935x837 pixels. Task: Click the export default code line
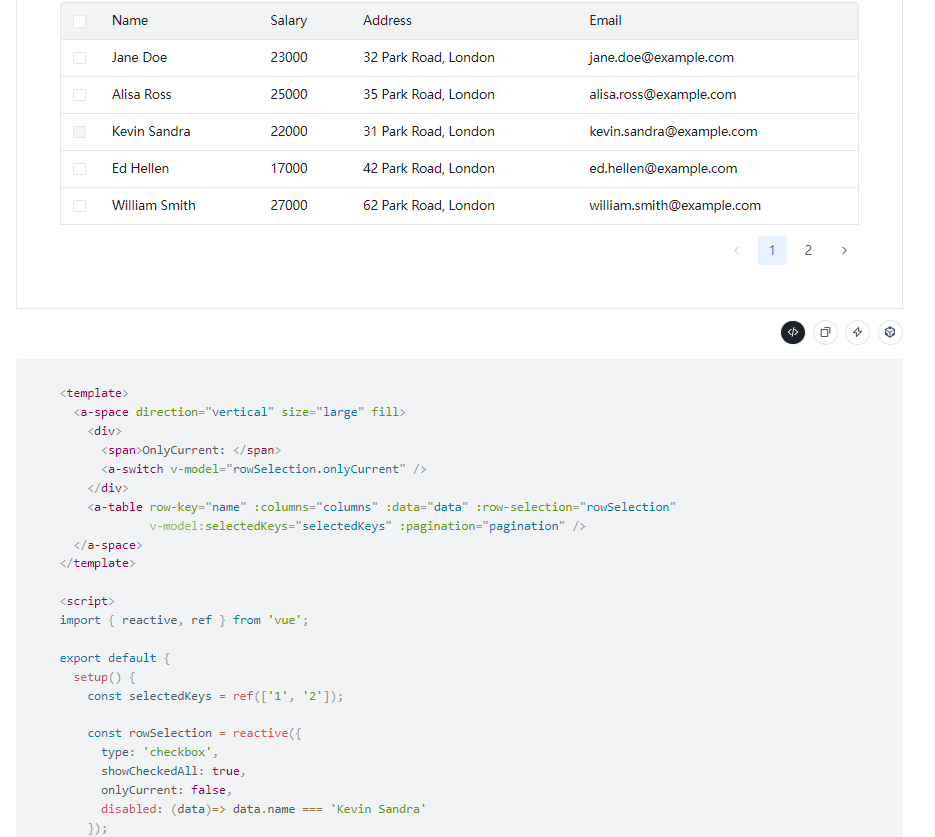coord(114,658)
